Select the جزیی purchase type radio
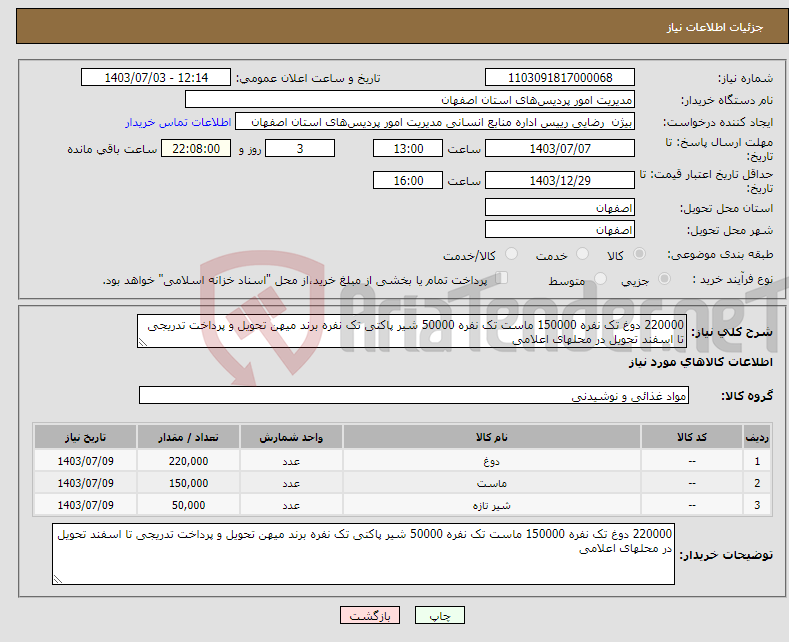The height and width of the screenshot is (642, 789). (664, 279)
